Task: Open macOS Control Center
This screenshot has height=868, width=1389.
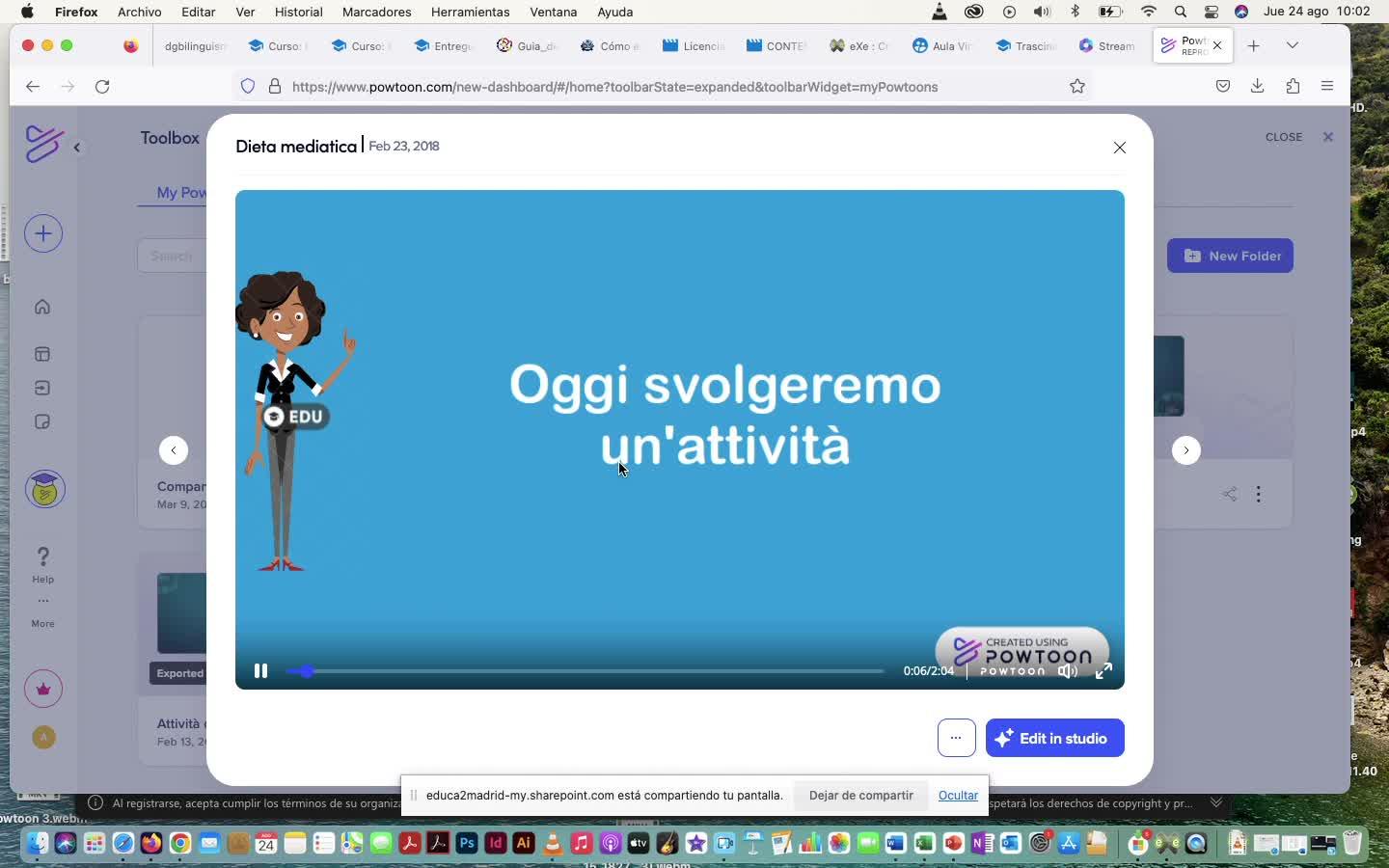Action: tap(1212, 12)
